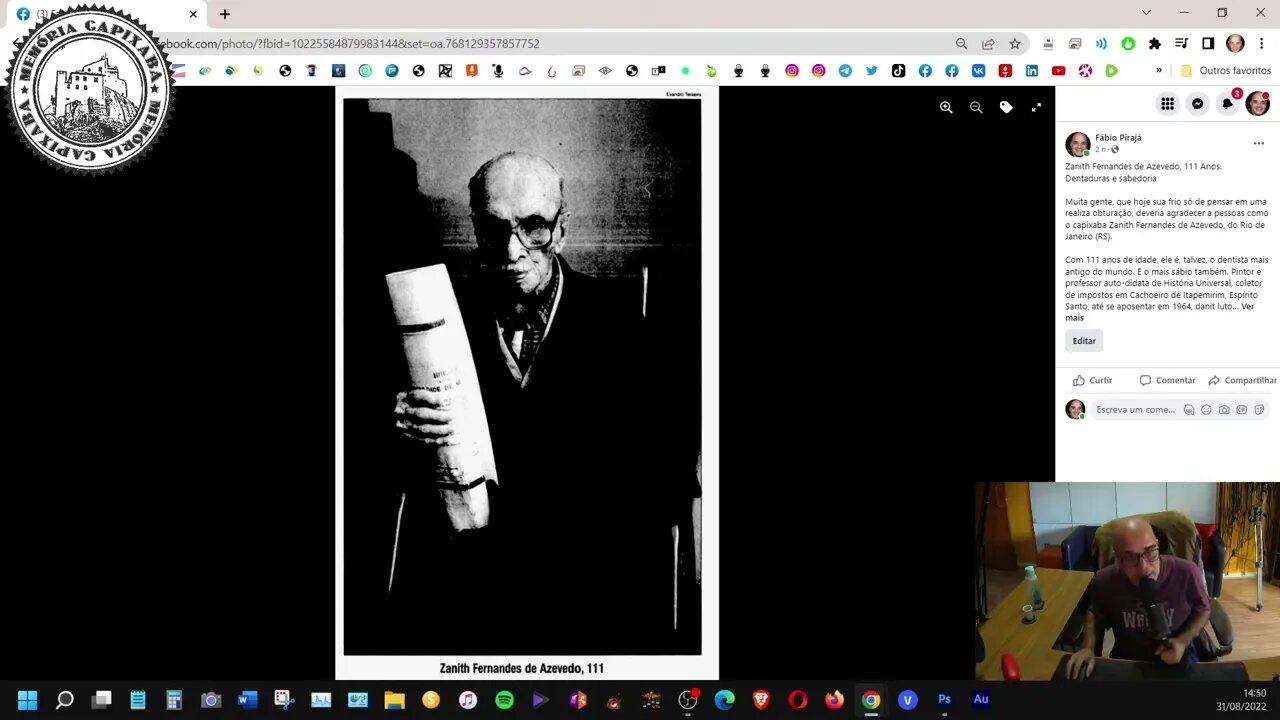This screenshot has width=1280, height=720.
Task: Add a sticker to the comment
Action: [x=1260, y=410]
